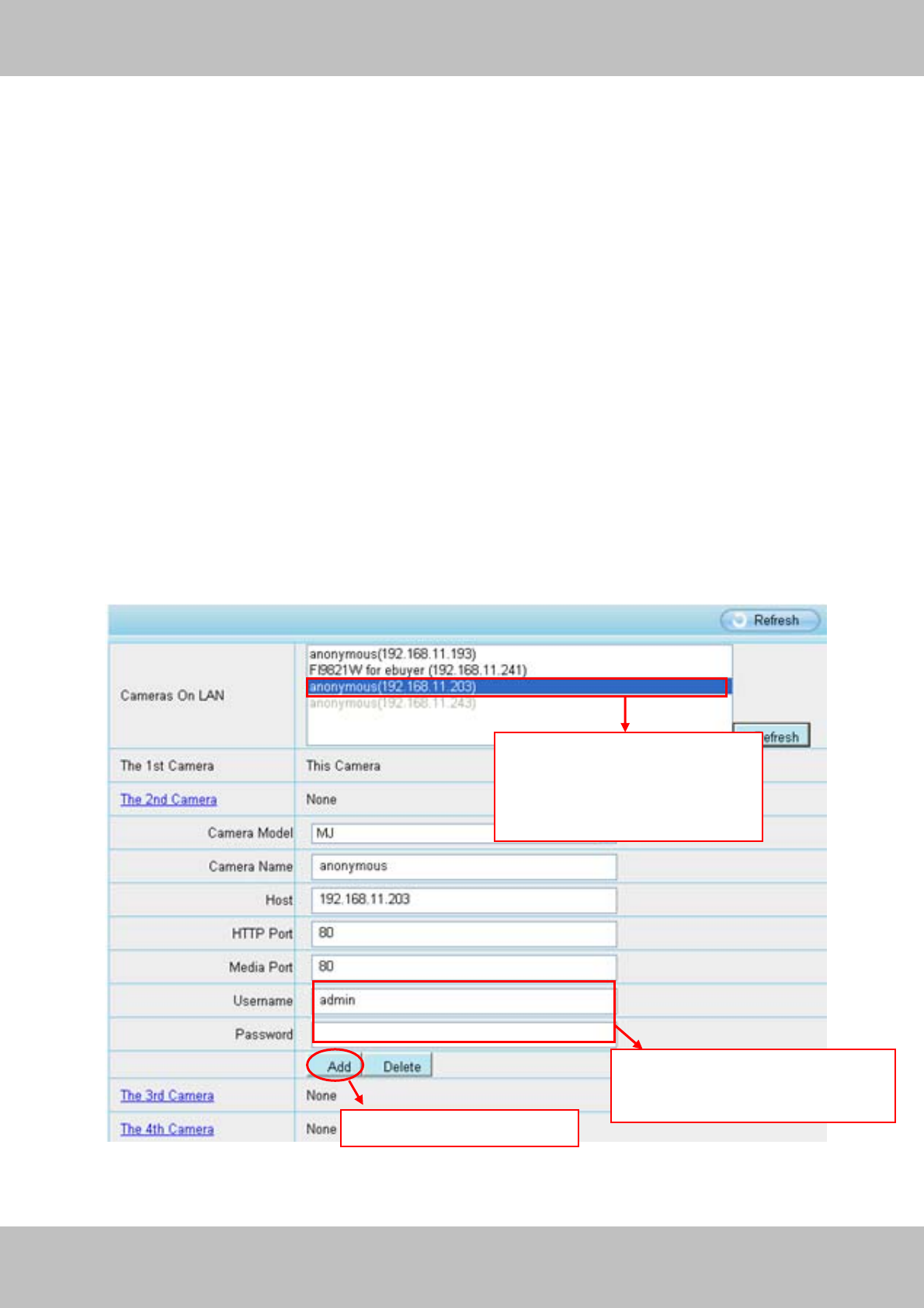Click the "The 1st Camera" label
Viewport: 924px width, 1308px height.
click(167, 766)
